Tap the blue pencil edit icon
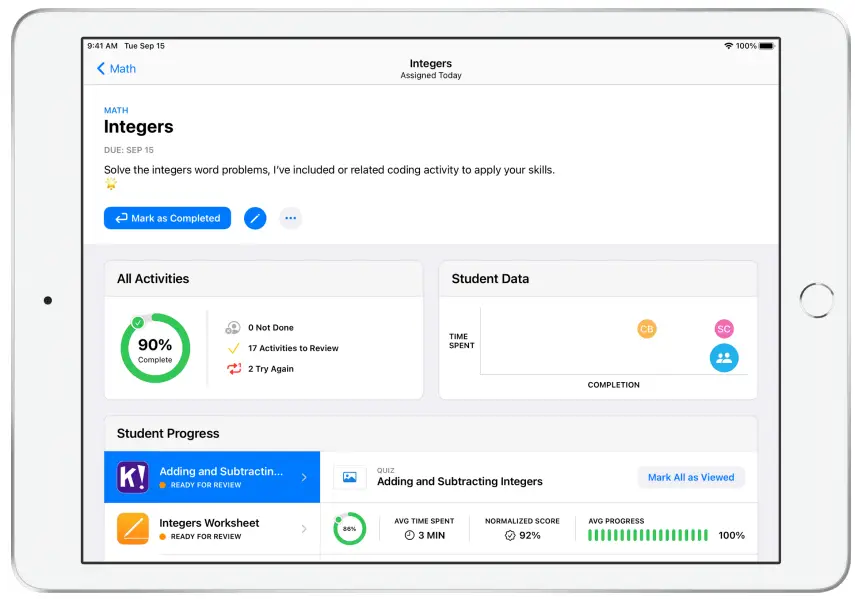The height and width of the screenshot is (599, 855). tap(255, 218)
